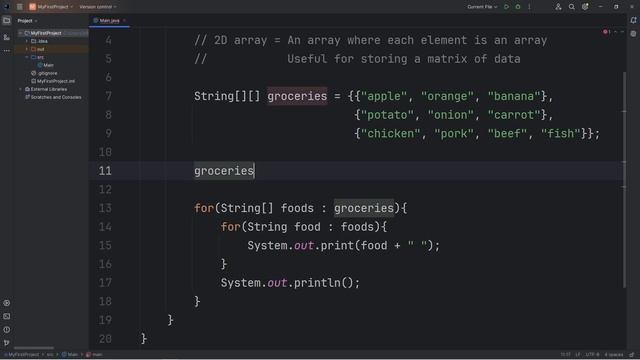640x360 pixels.
Task: Select Scratches and Consoles item
Action: 53,97
